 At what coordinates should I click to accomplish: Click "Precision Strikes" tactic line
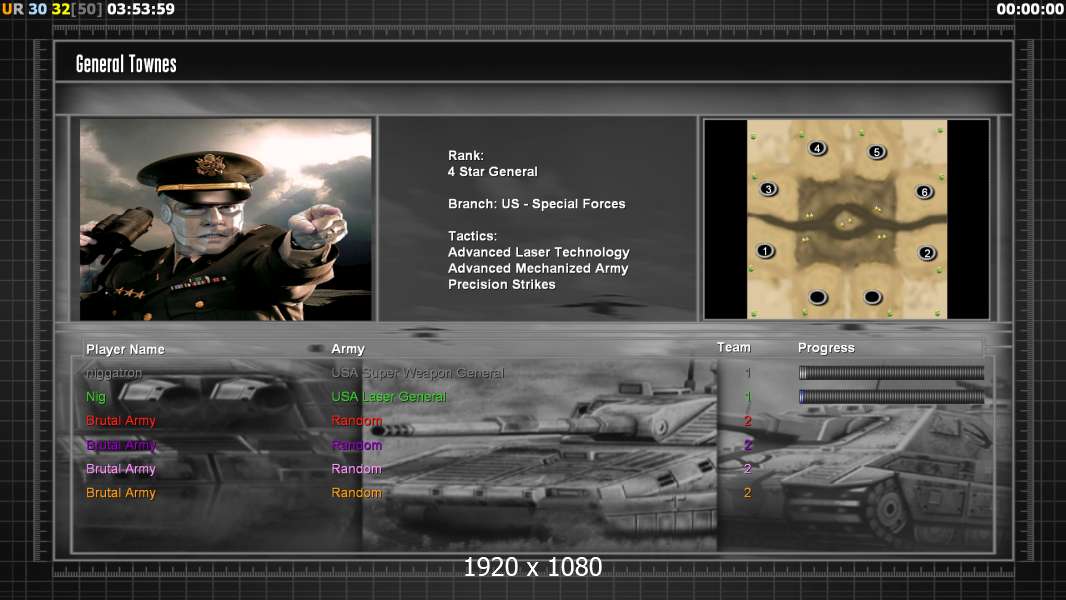point(501,285)
